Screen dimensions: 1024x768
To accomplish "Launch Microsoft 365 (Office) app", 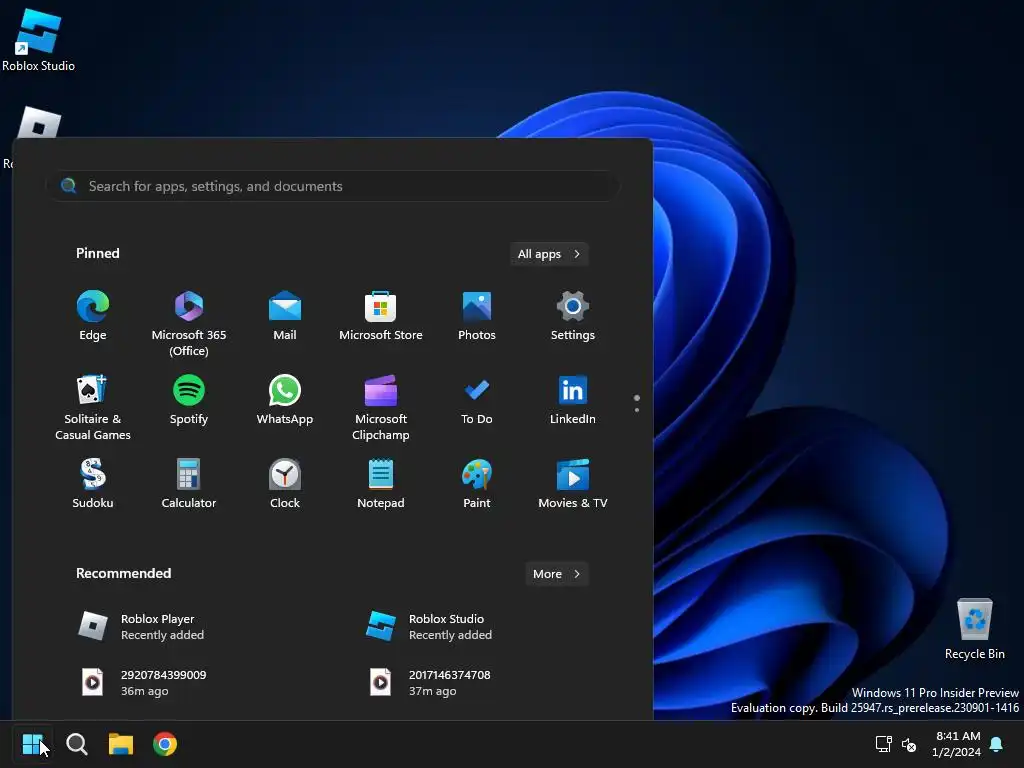I will 189,324.
